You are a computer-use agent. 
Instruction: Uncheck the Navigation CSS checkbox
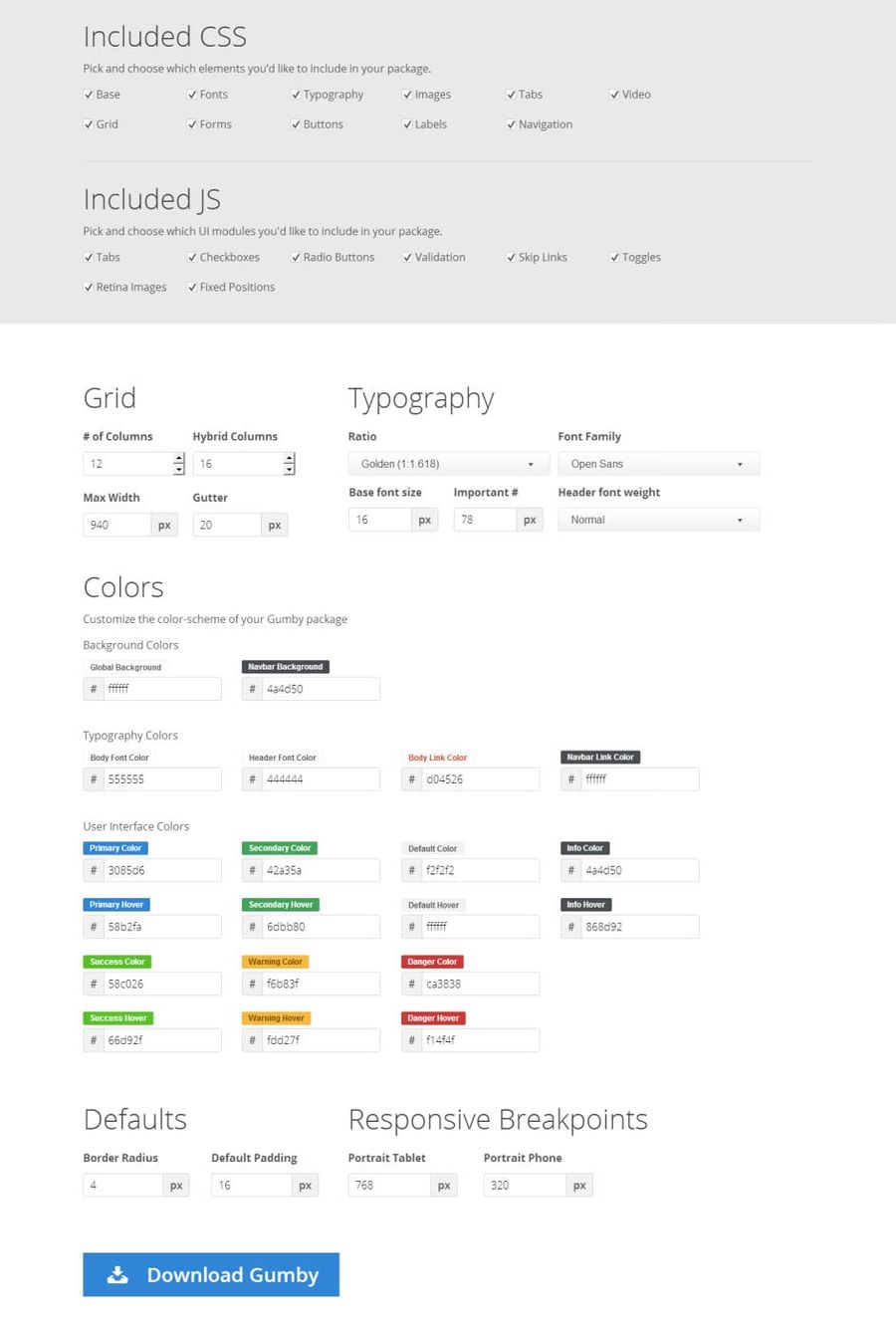(x=511, y=124)
